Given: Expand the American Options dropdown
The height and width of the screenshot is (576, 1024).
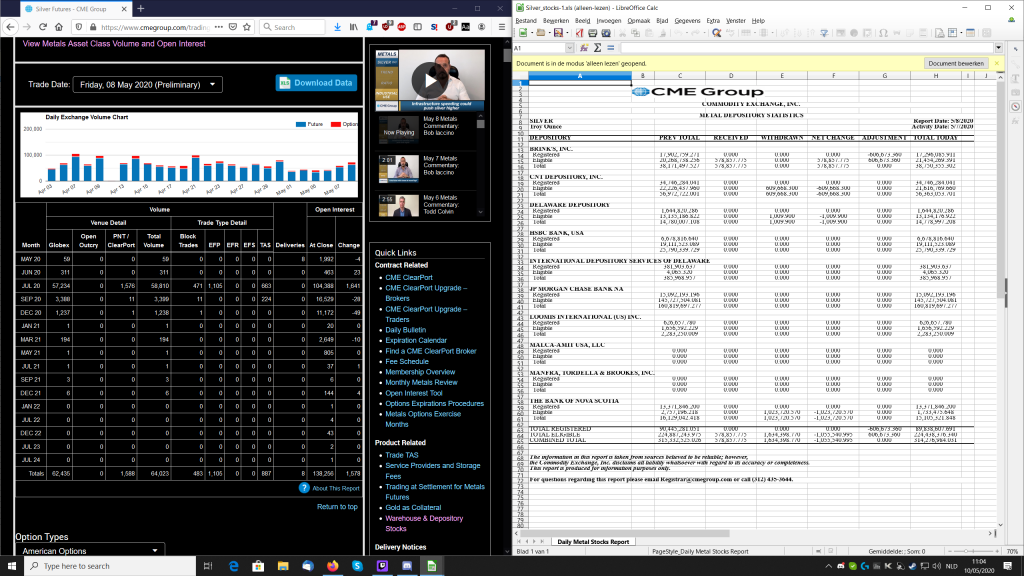Looking at the screenshot, I should tap(90, 551).
